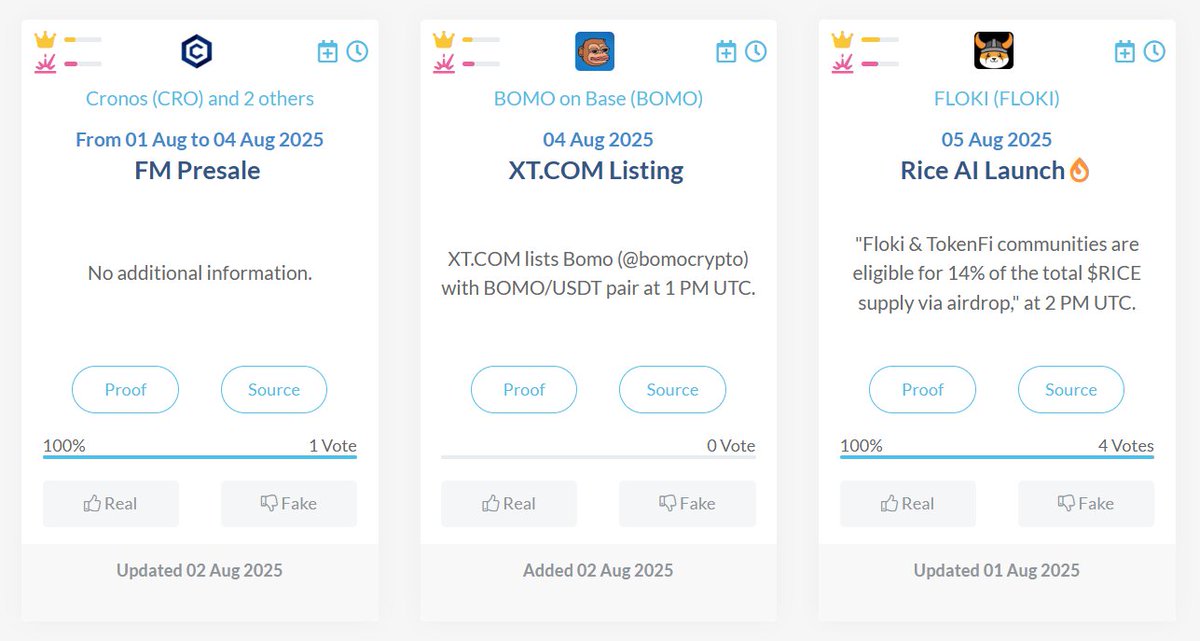The width and height of the screenshot is (1200, 641).
Task: Open Source for the XT.COM Listing
Action: point(672,390)
